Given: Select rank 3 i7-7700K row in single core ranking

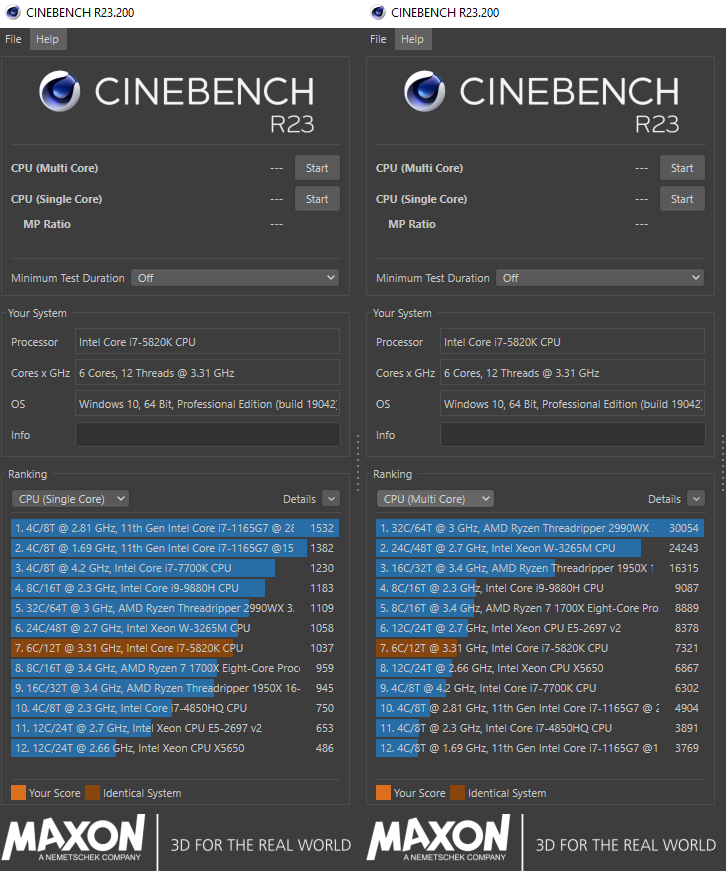Looking at the screenshot, I should tap(175, 568).
